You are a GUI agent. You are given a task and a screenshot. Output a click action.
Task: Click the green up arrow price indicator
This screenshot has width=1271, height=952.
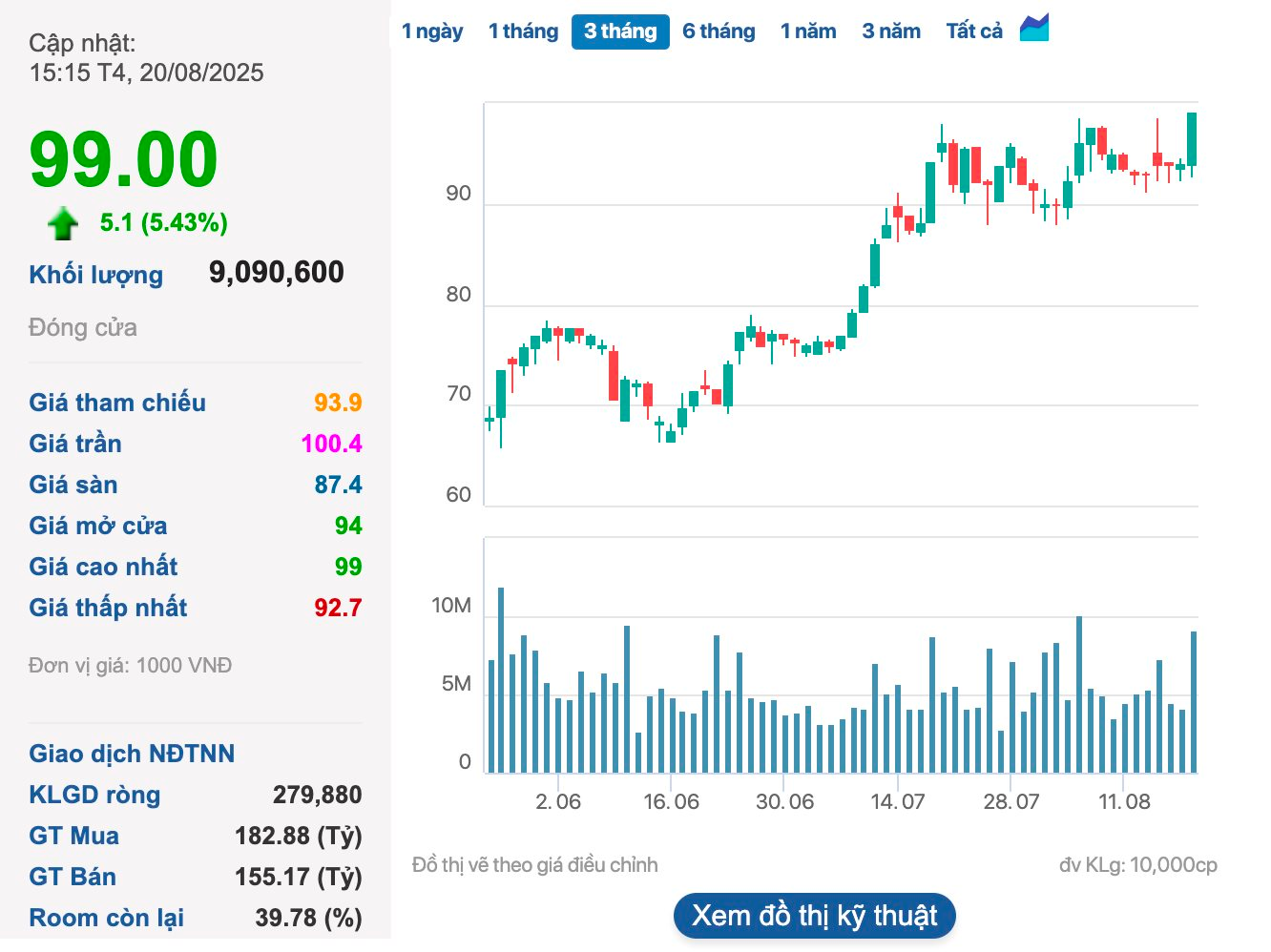coord(63,223)
